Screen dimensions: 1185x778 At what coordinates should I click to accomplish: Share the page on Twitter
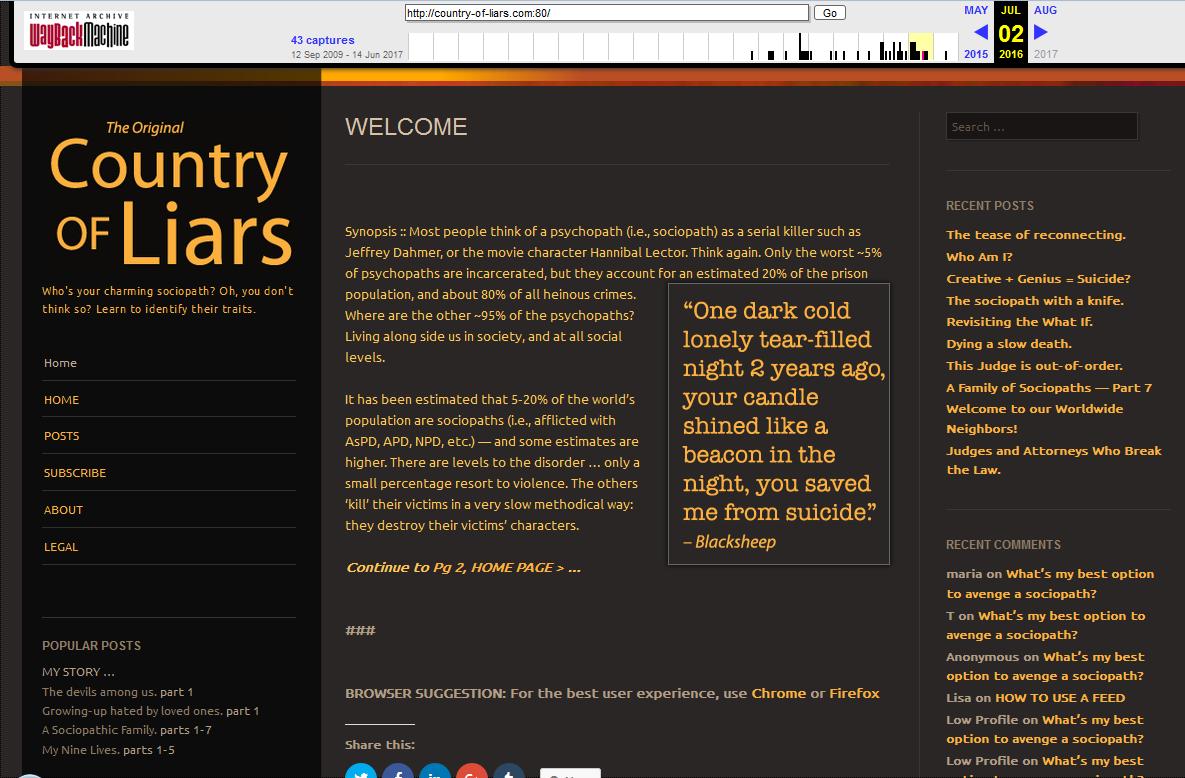click(x=361, y=773)
